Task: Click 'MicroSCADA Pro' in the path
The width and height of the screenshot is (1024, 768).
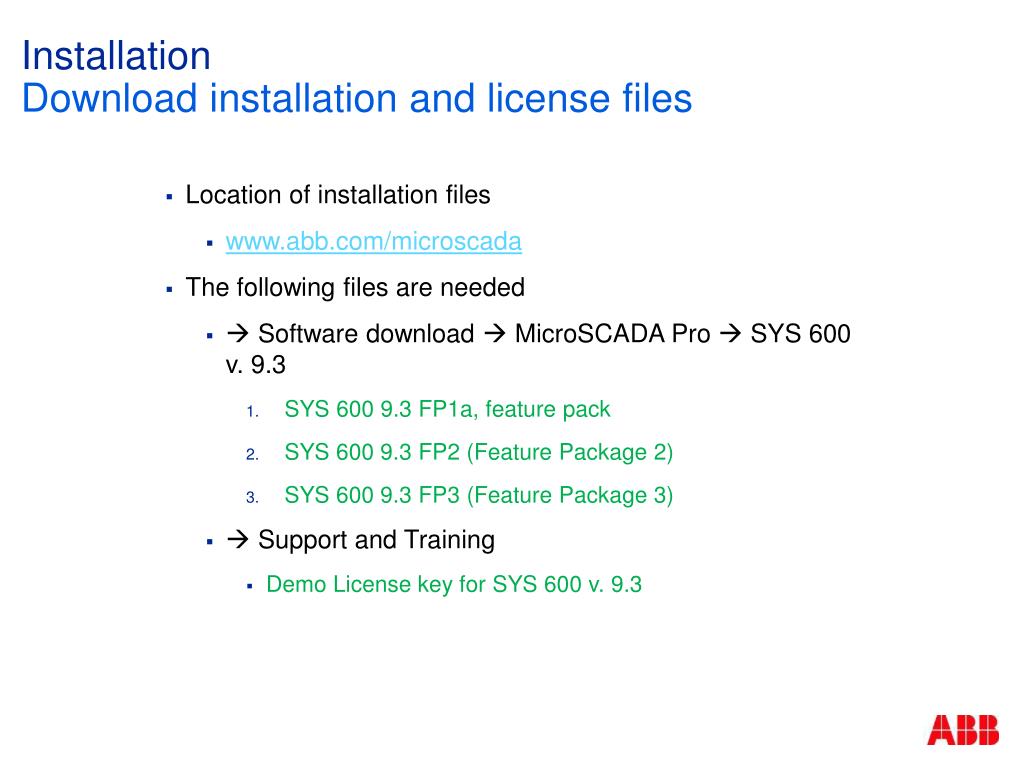Action: [613, 334]
